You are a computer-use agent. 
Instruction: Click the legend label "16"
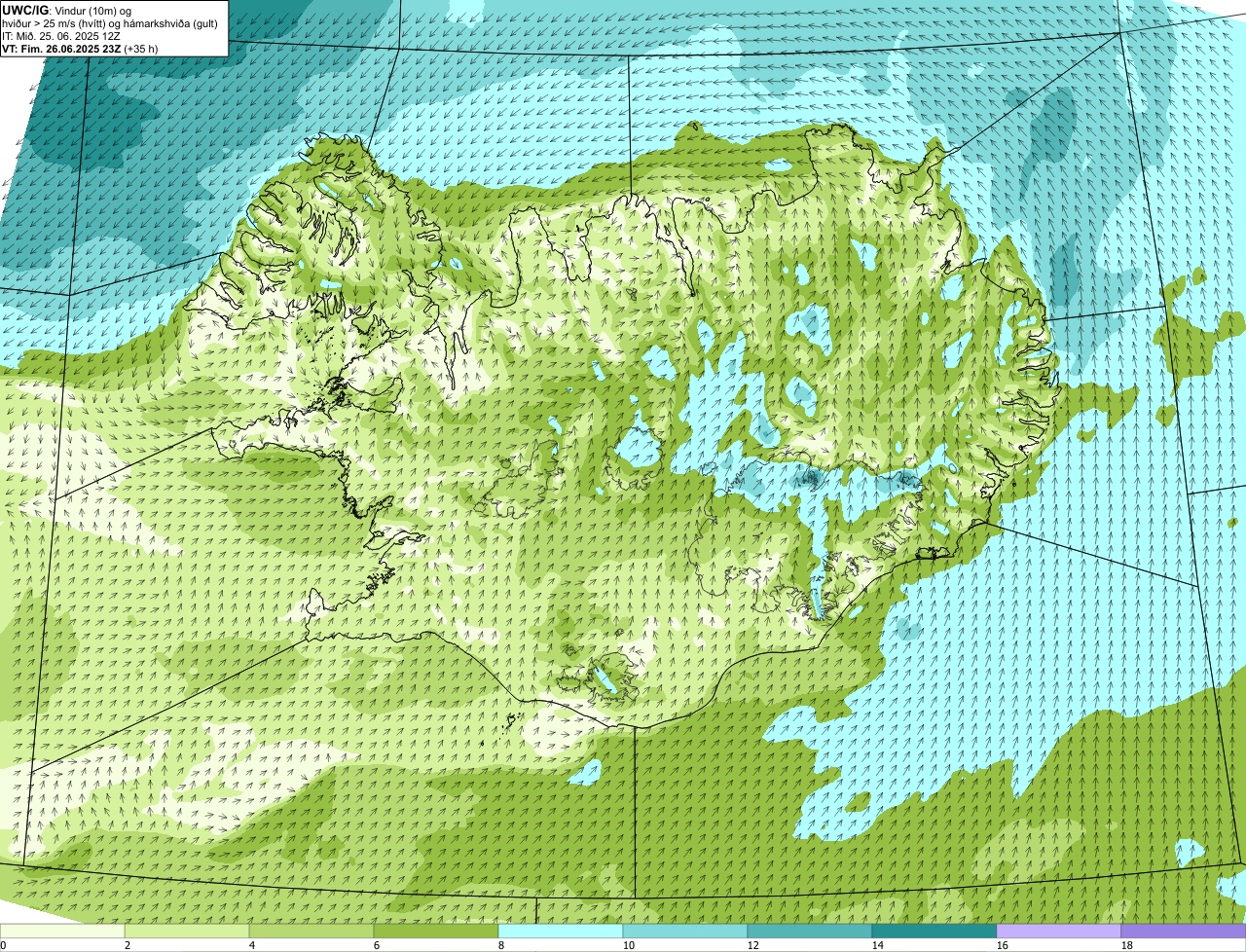pos(1003,945)
